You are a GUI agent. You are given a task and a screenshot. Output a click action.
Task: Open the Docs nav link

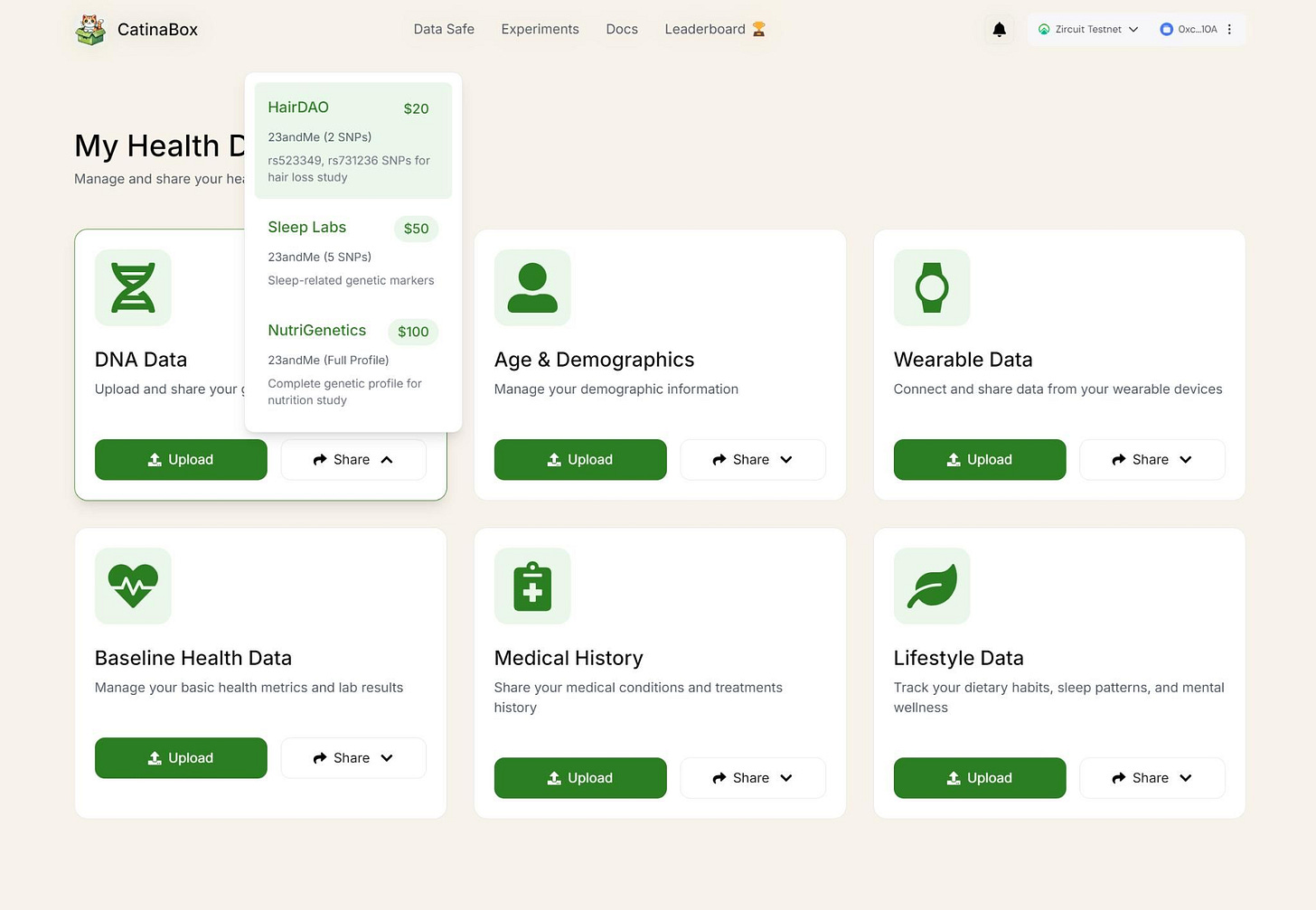(622, 29)
